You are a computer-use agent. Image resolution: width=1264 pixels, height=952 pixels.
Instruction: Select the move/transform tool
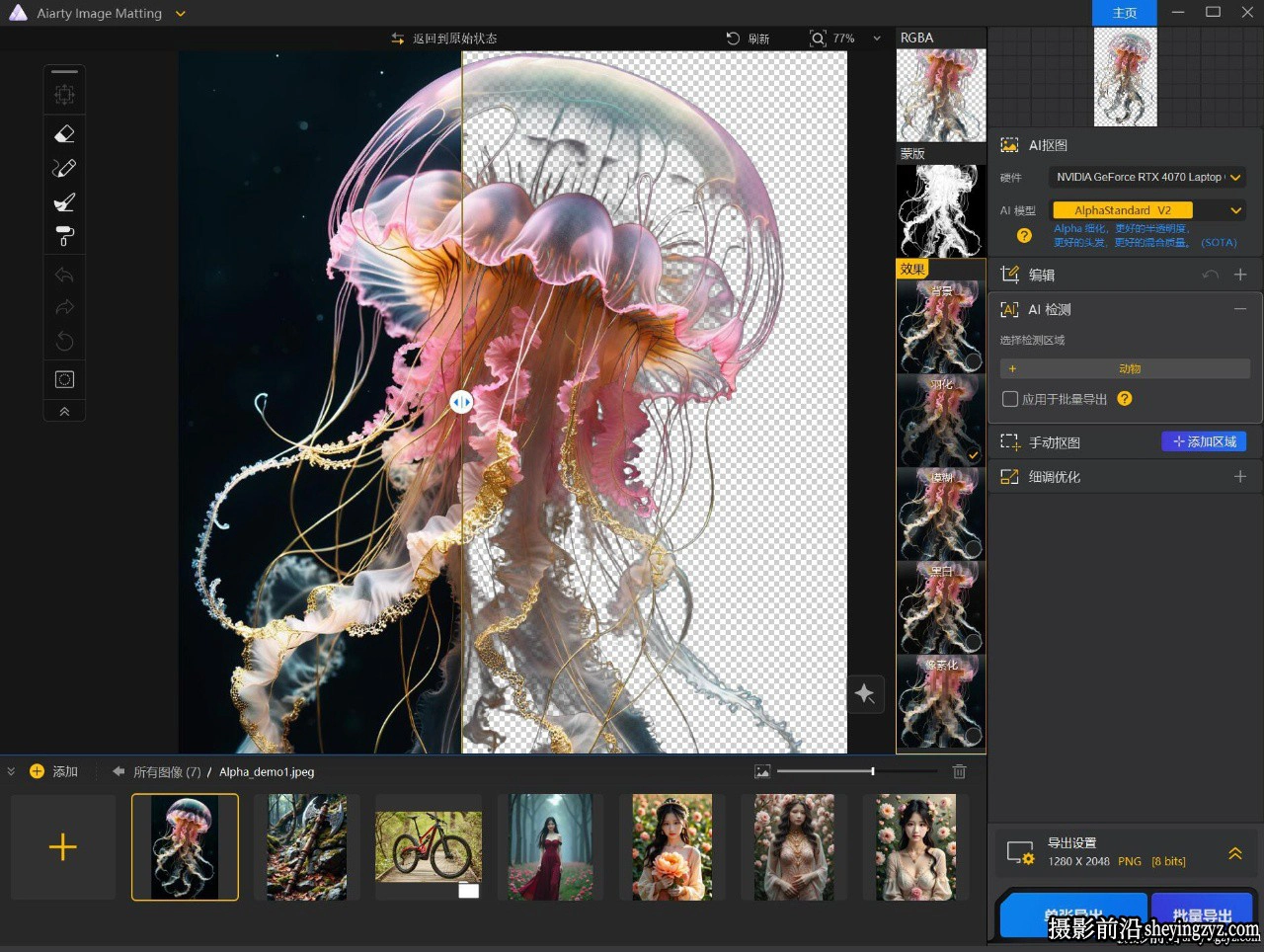click(64, 95)
